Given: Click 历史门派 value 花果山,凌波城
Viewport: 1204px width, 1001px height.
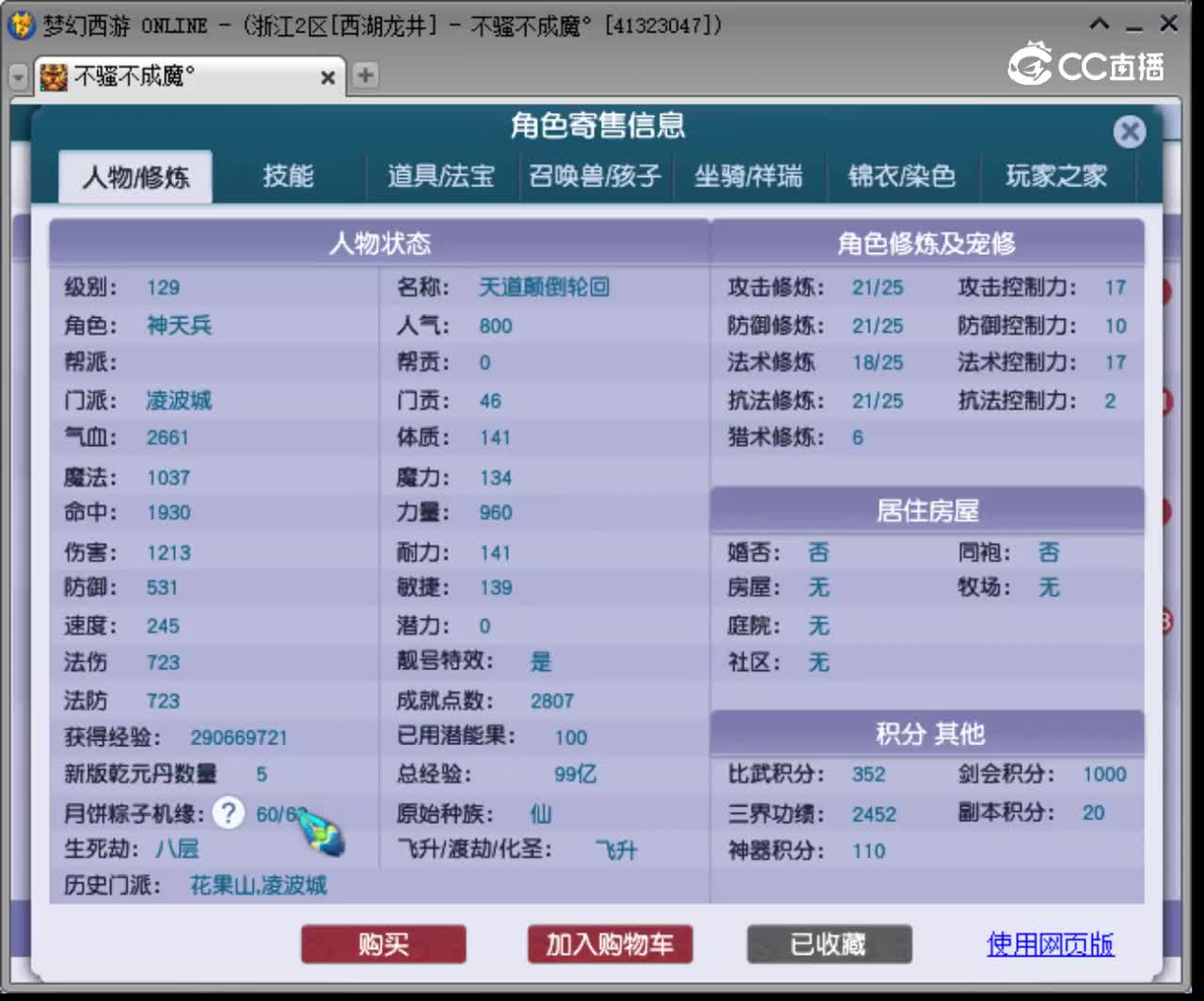Looking at the screenshot, I should [x=259, y=885].
